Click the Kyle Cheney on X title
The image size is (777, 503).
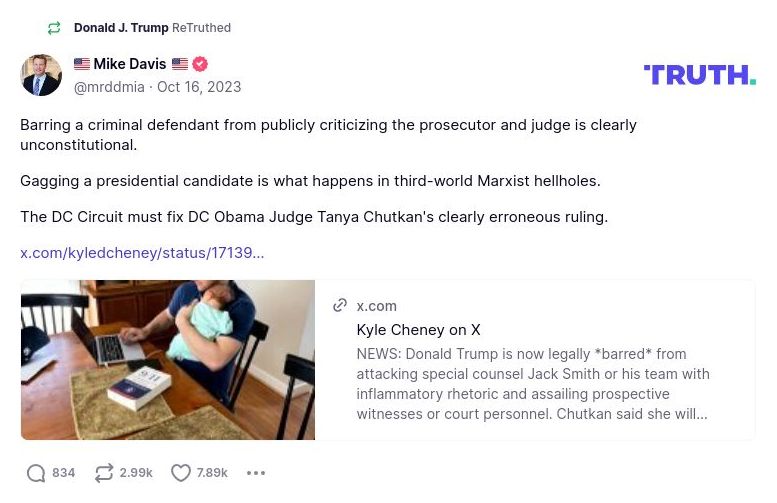coord(418,330)
